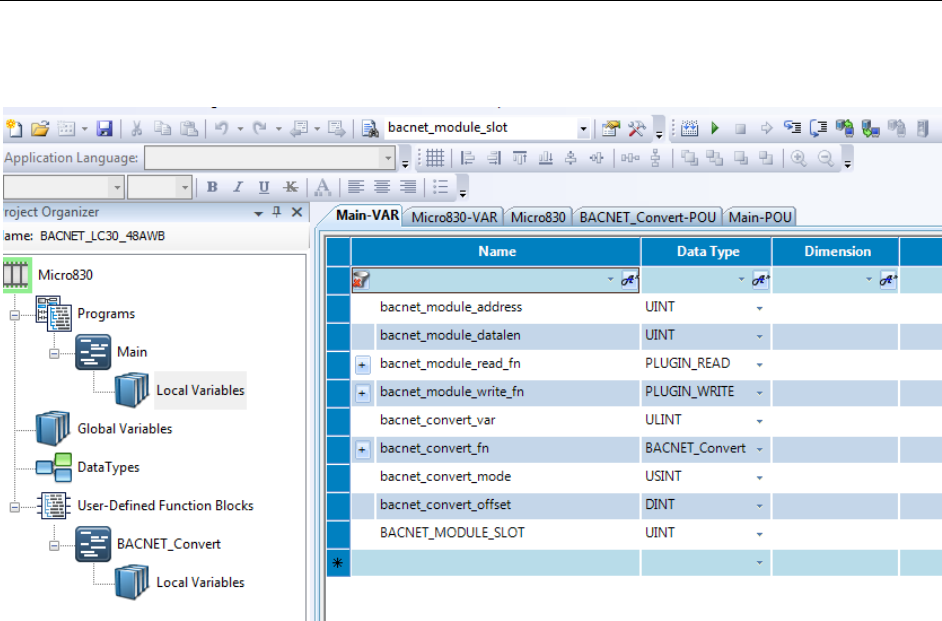Image resolution: width=942 pixels, height=621 pixels.
Task: Toggle the grid display icon
Action: pyautogui.click(x=434, y=158)
